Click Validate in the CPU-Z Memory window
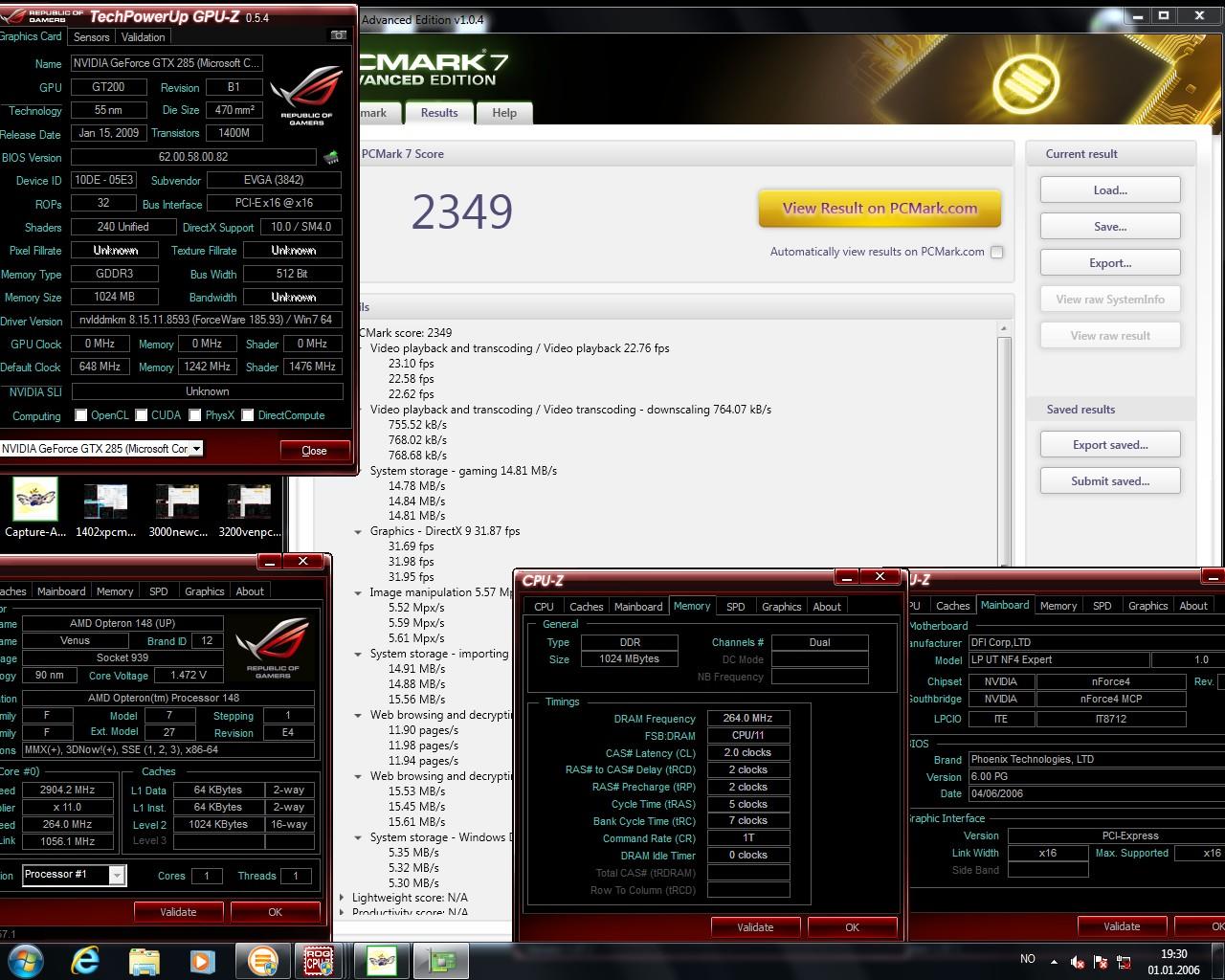 (755, 926)
